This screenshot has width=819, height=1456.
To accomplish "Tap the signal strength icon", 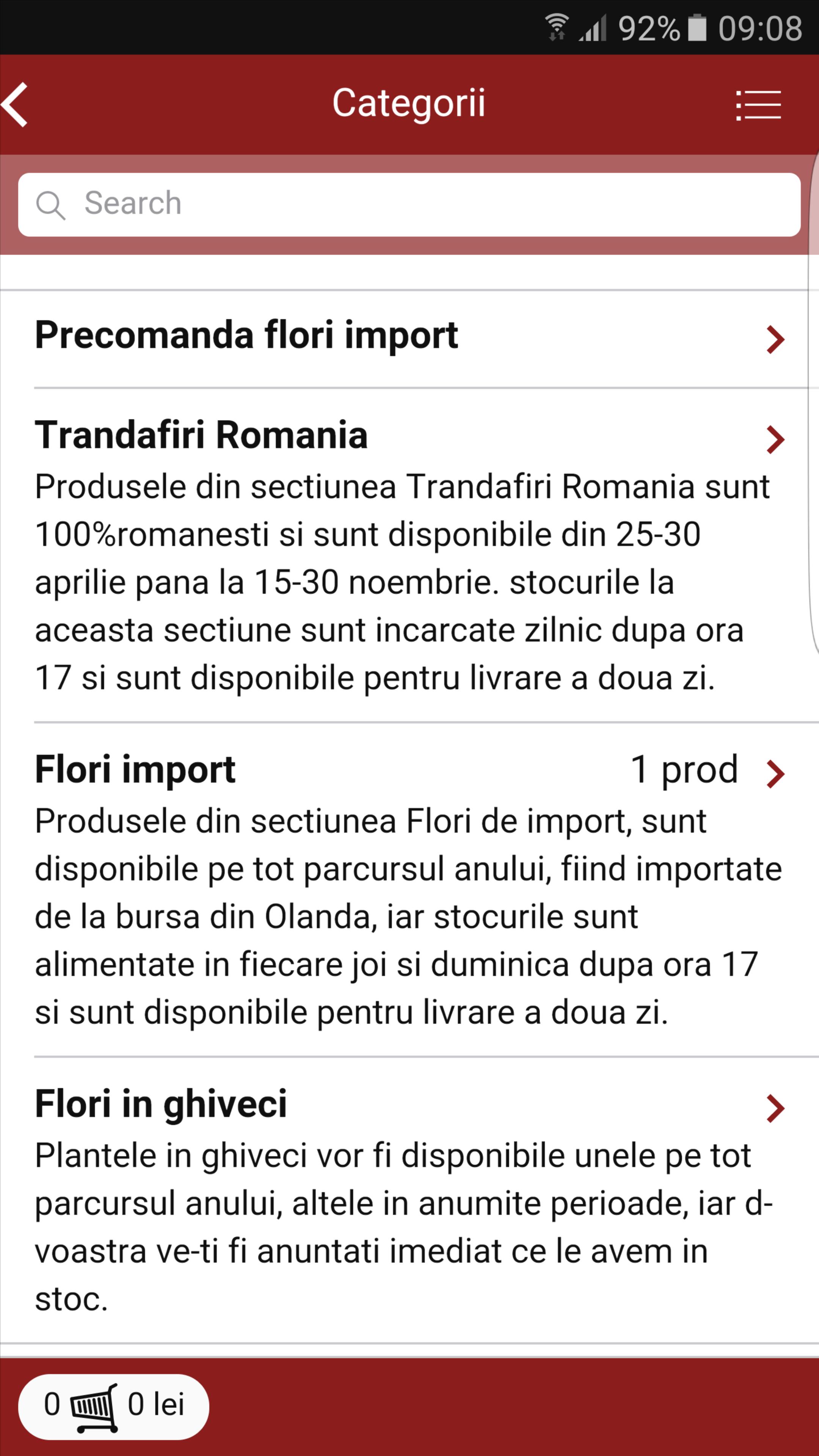I will pyautogui.click(x=592, y=28).
